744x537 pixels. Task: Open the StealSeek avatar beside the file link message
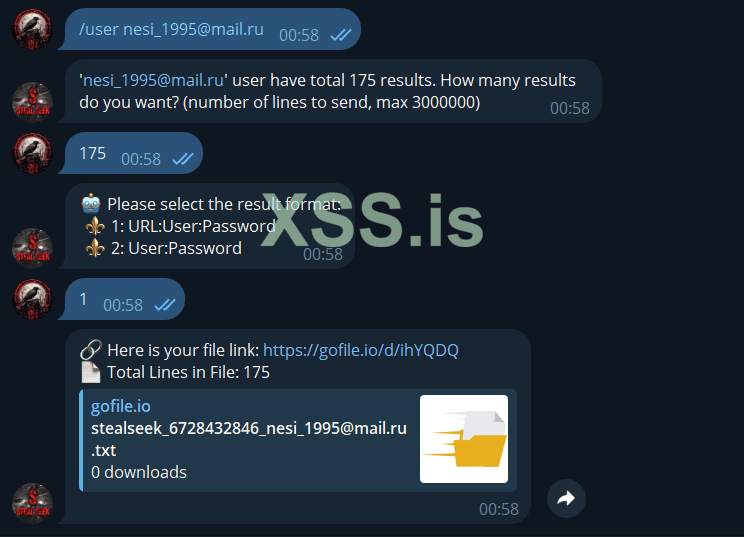(31, 503)
